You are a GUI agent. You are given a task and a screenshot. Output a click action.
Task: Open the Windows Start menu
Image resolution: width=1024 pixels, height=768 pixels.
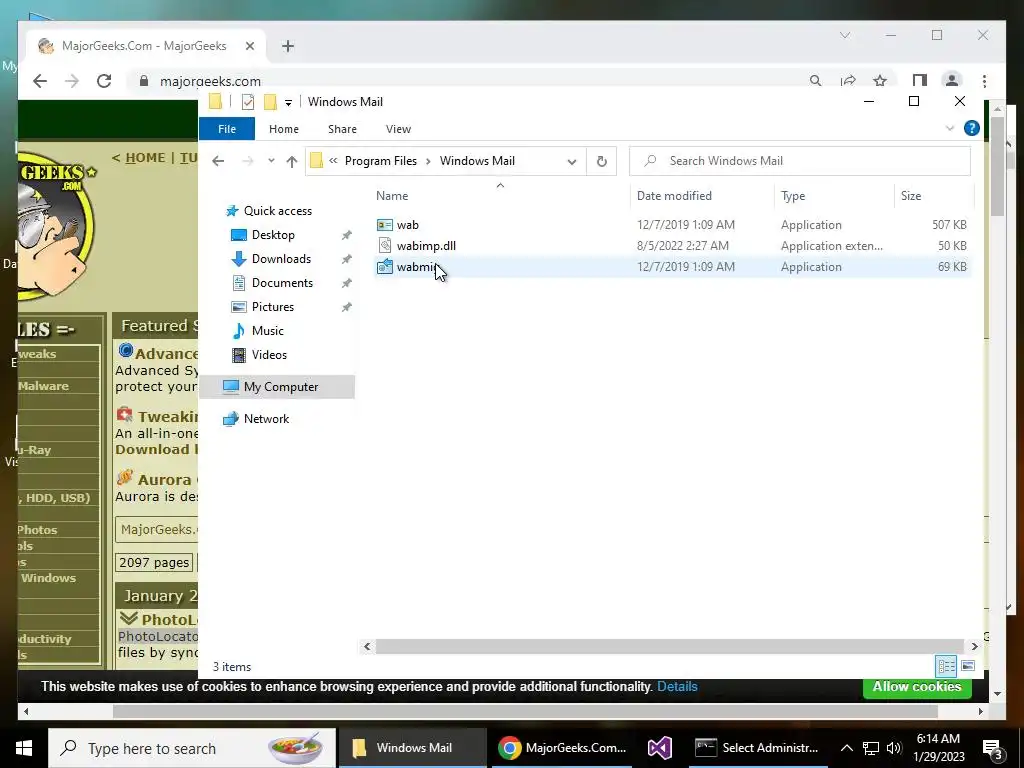pyautogui.click(x=24, y=748)
